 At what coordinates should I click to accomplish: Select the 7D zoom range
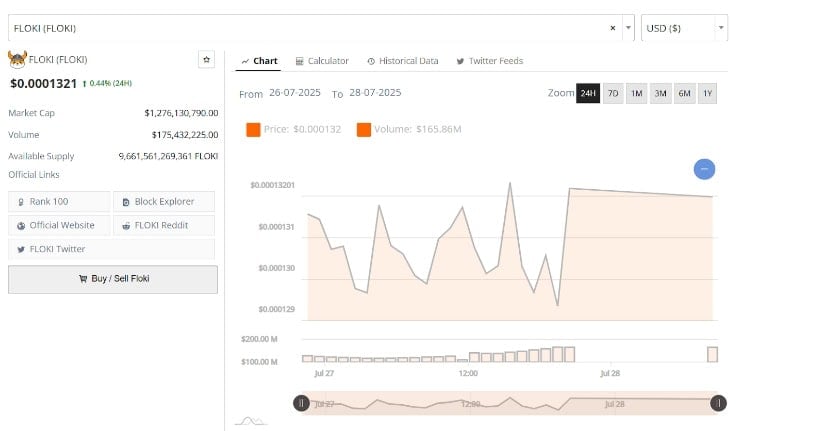pyautogui.click(x=613, y=93)
